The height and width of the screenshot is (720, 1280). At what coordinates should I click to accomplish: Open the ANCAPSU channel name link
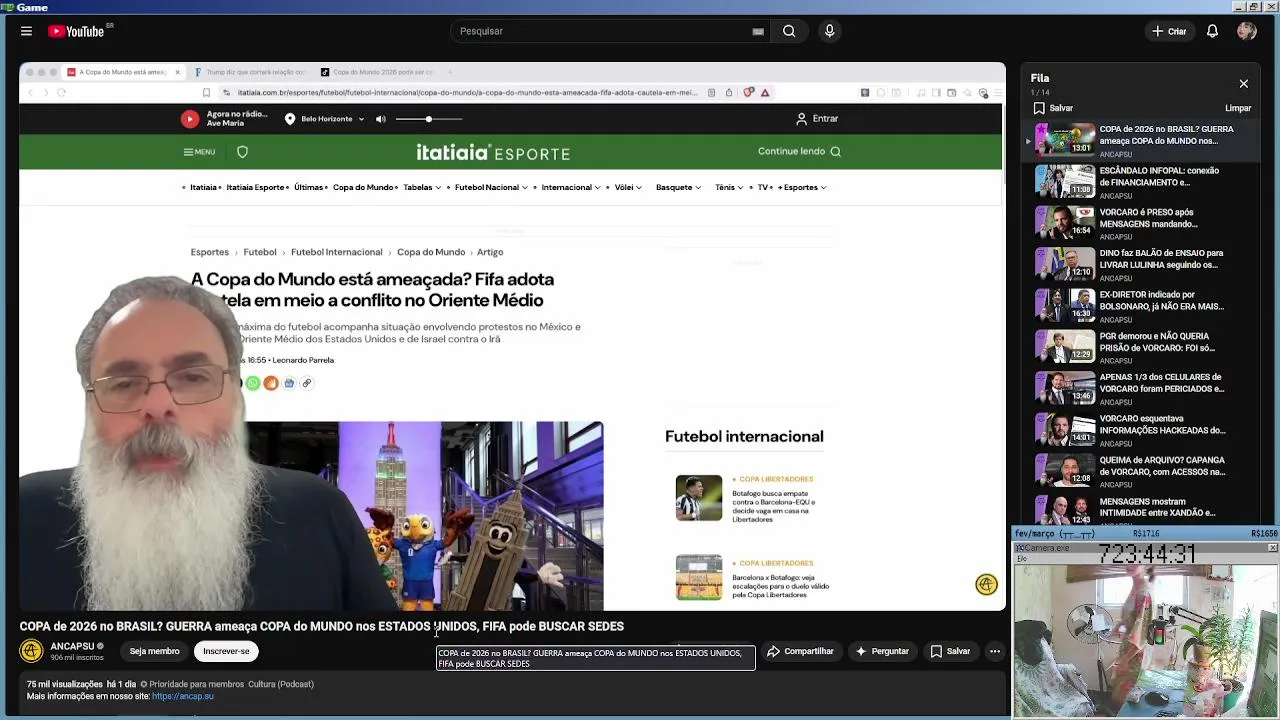73,646
